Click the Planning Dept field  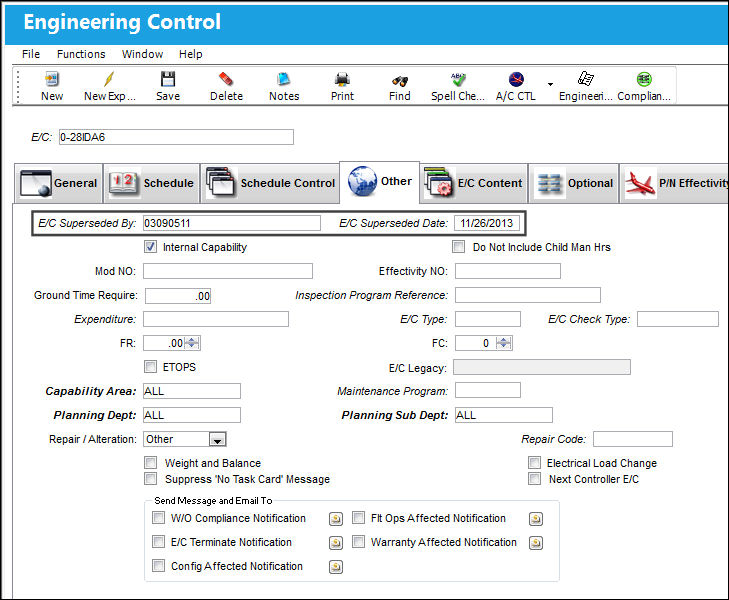pos(192,415)
